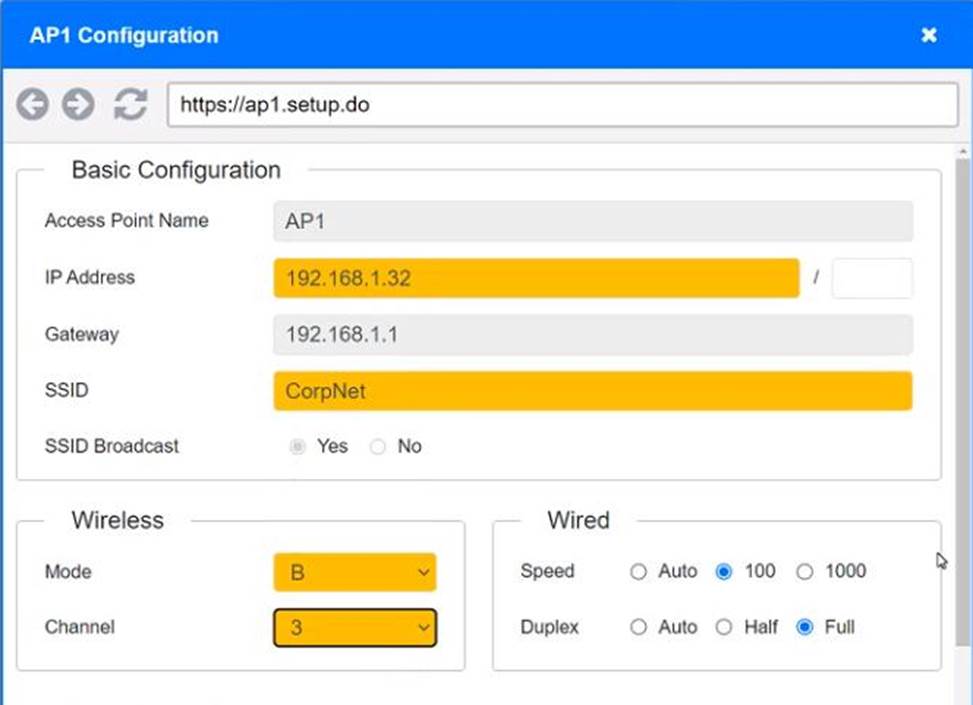Click the IP Address field
This screenshot has height=705, width=973.
point(535,278)
